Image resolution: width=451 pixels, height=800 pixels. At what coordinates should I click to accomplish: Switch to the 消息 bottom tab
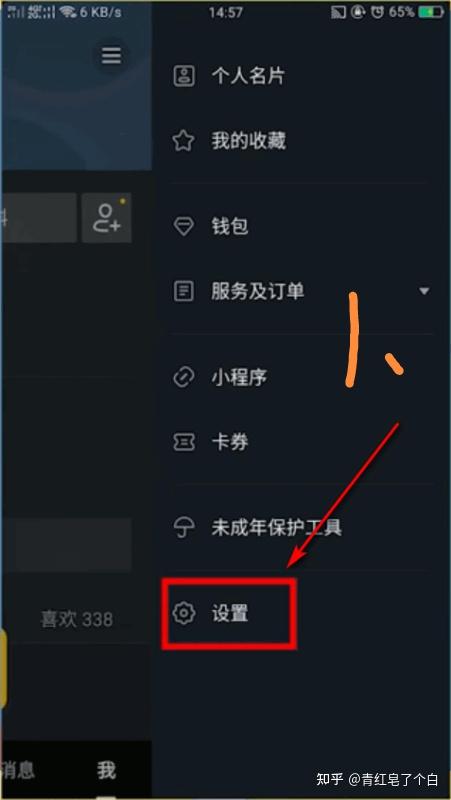[17, 770]
